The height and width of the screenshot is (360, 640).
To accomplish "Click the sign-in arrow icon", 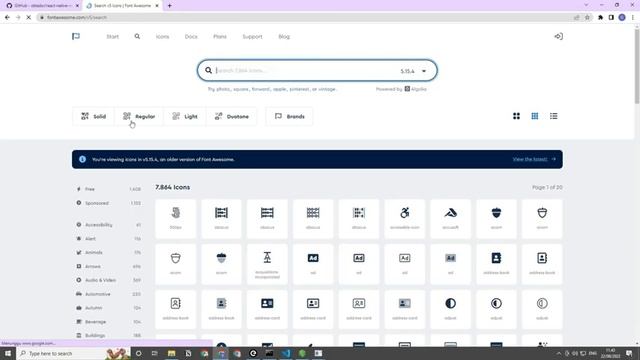I will click(x=558, y=36).
